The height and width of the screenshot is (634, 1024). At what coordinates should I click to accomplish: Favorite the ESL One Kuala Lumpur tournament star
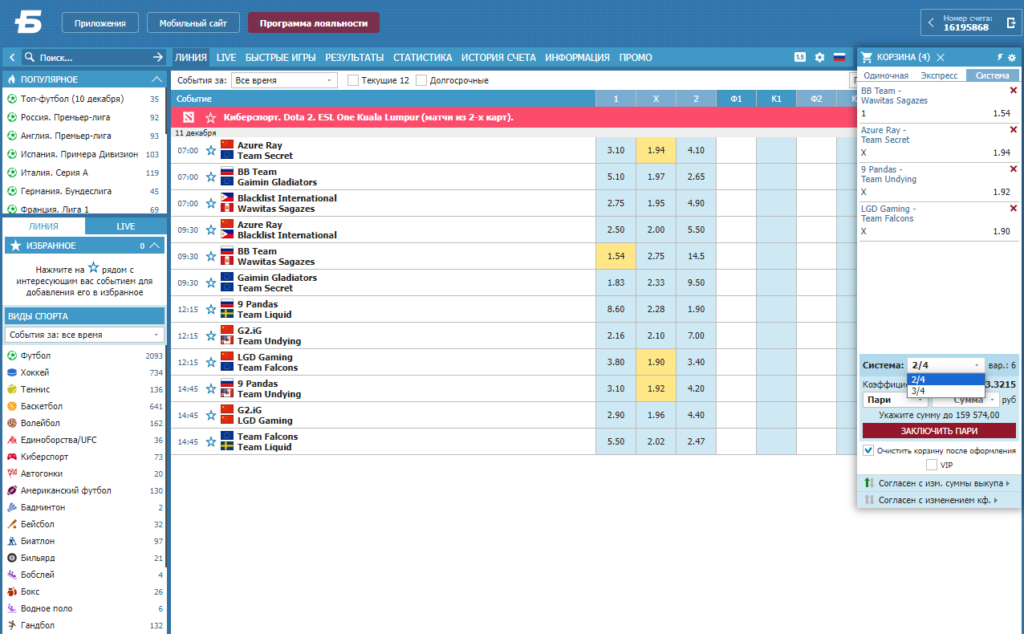tap(210, 118)
